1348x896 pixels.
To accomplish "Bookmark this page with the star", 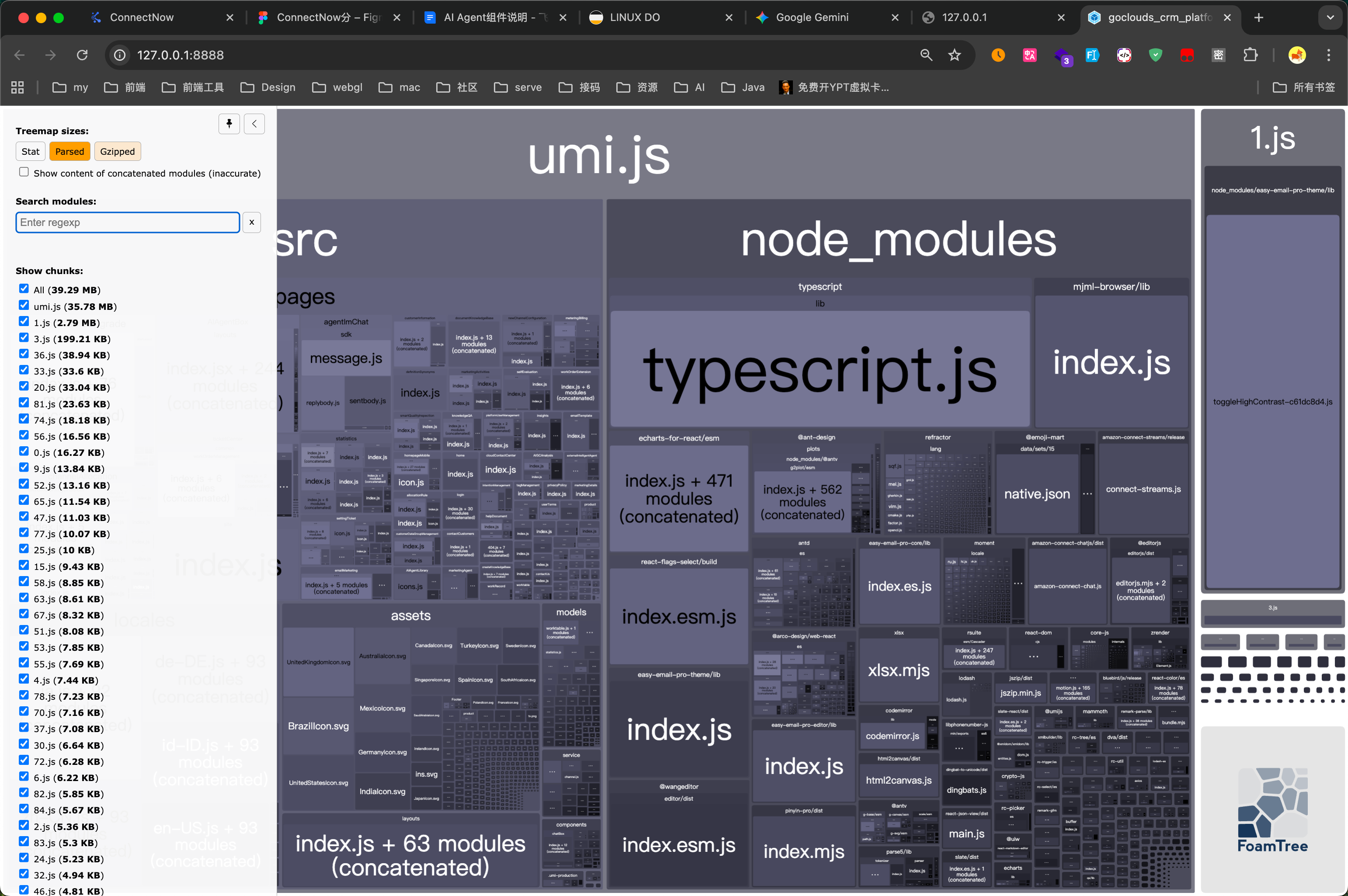I will click(955, 55).
